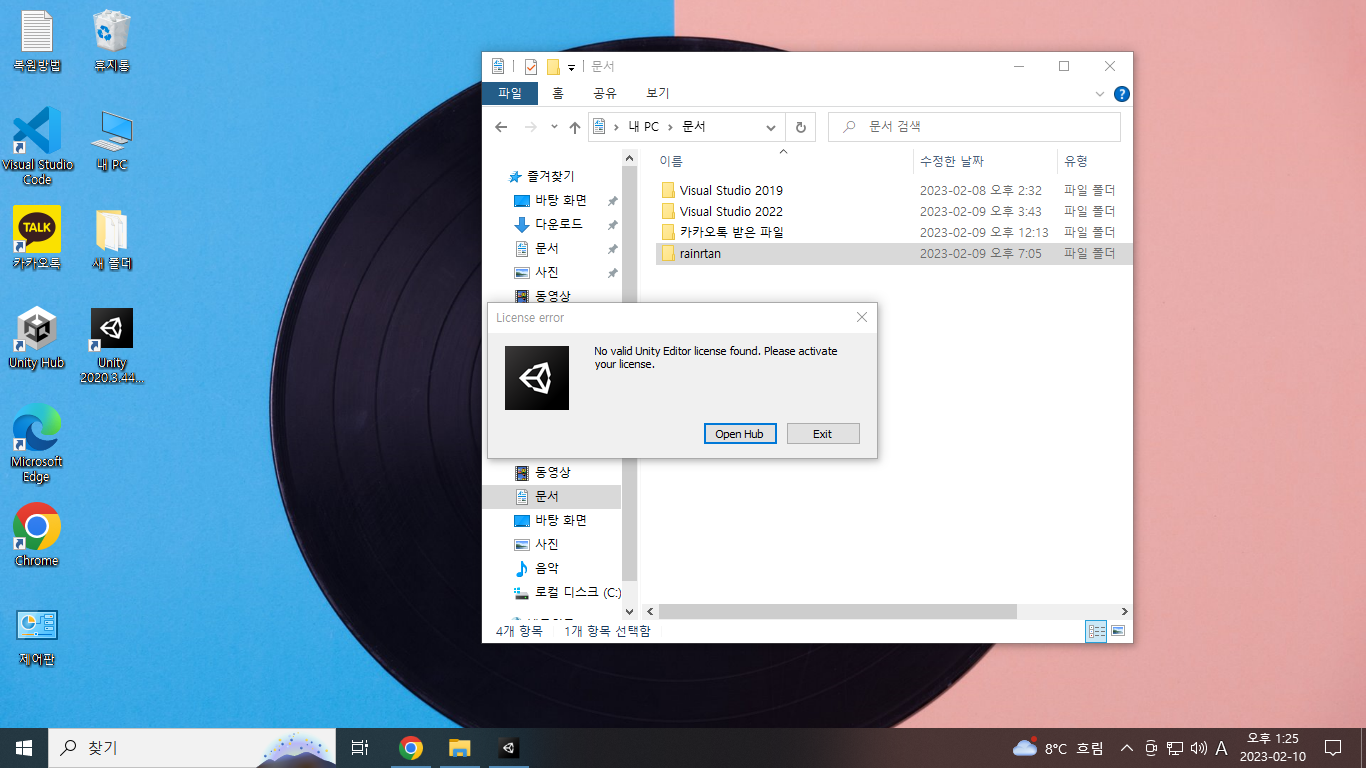Screen dimensions: 1366x768
Task: Open the 홈 ribbon tab
Action: tap(558, 93)
